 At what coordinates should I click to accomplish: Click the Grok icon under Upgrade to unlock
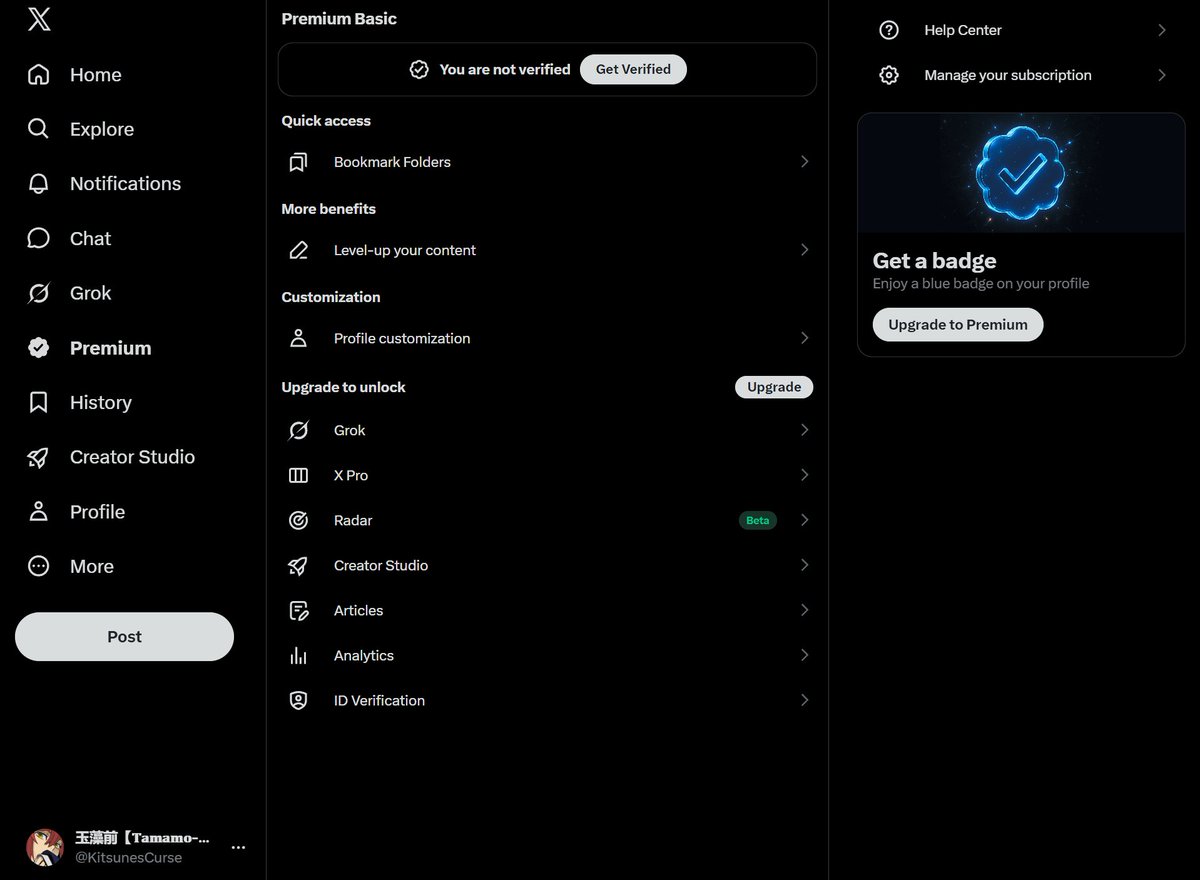click(298, 430)
